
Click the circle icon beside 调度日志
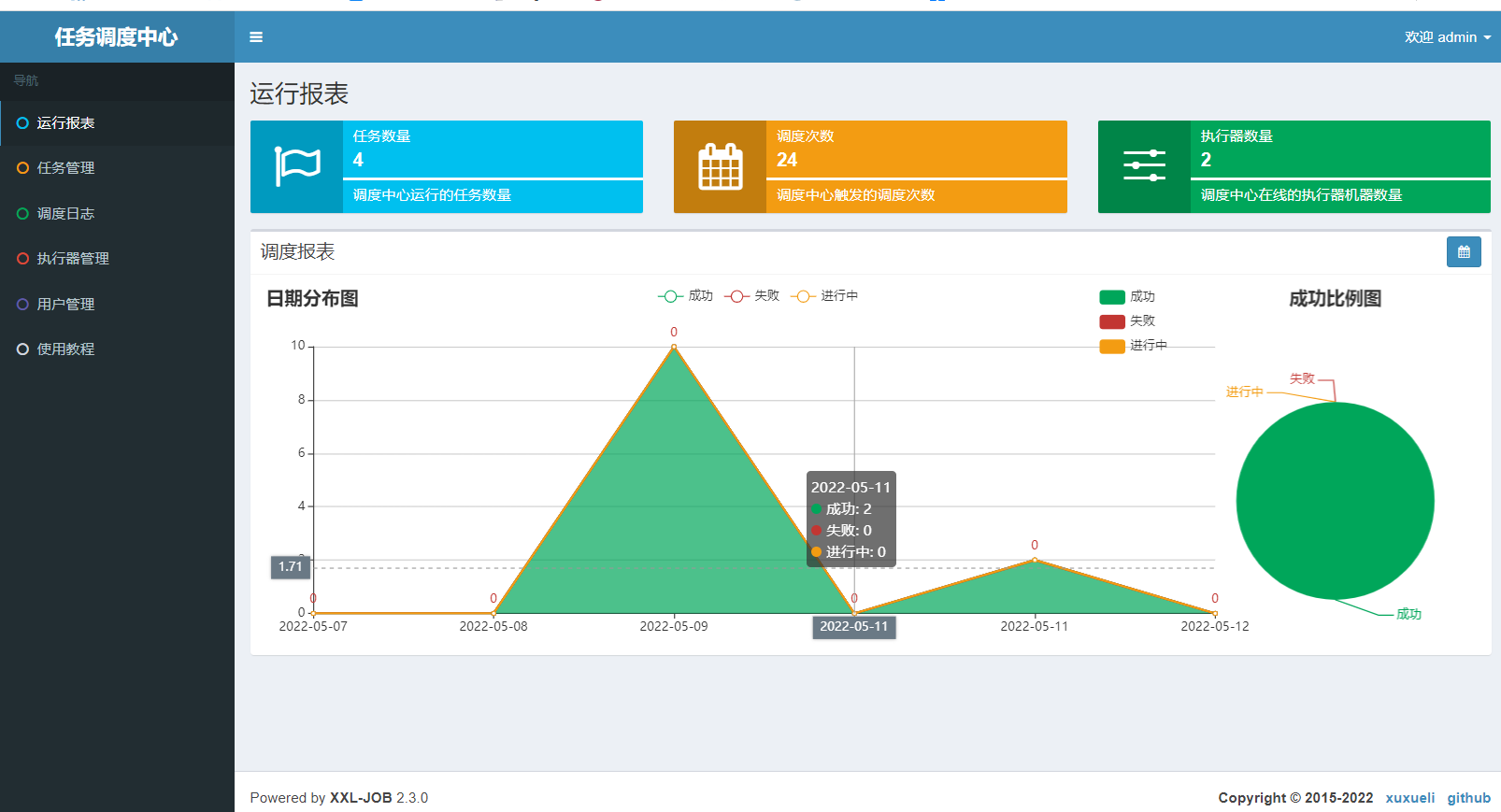pos(23,214)
